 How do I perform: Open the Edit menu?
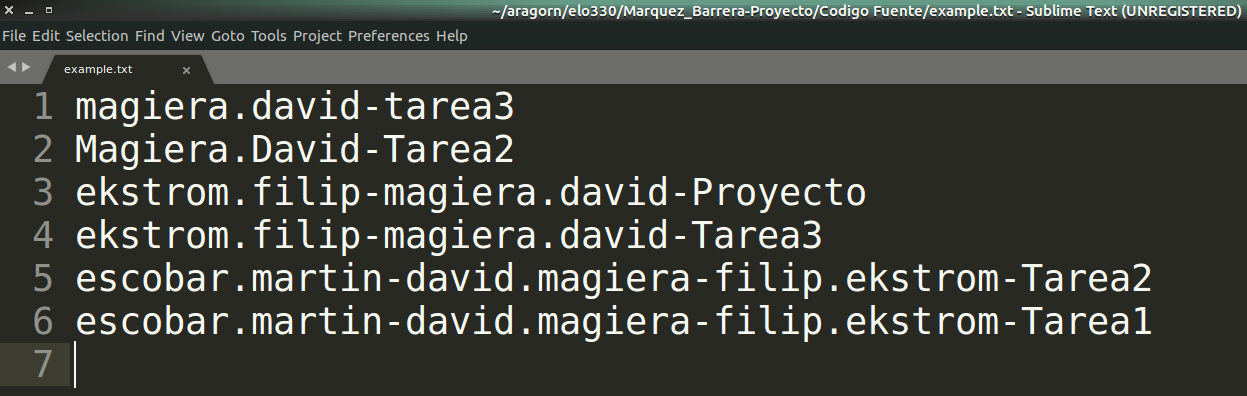point(46,36)
